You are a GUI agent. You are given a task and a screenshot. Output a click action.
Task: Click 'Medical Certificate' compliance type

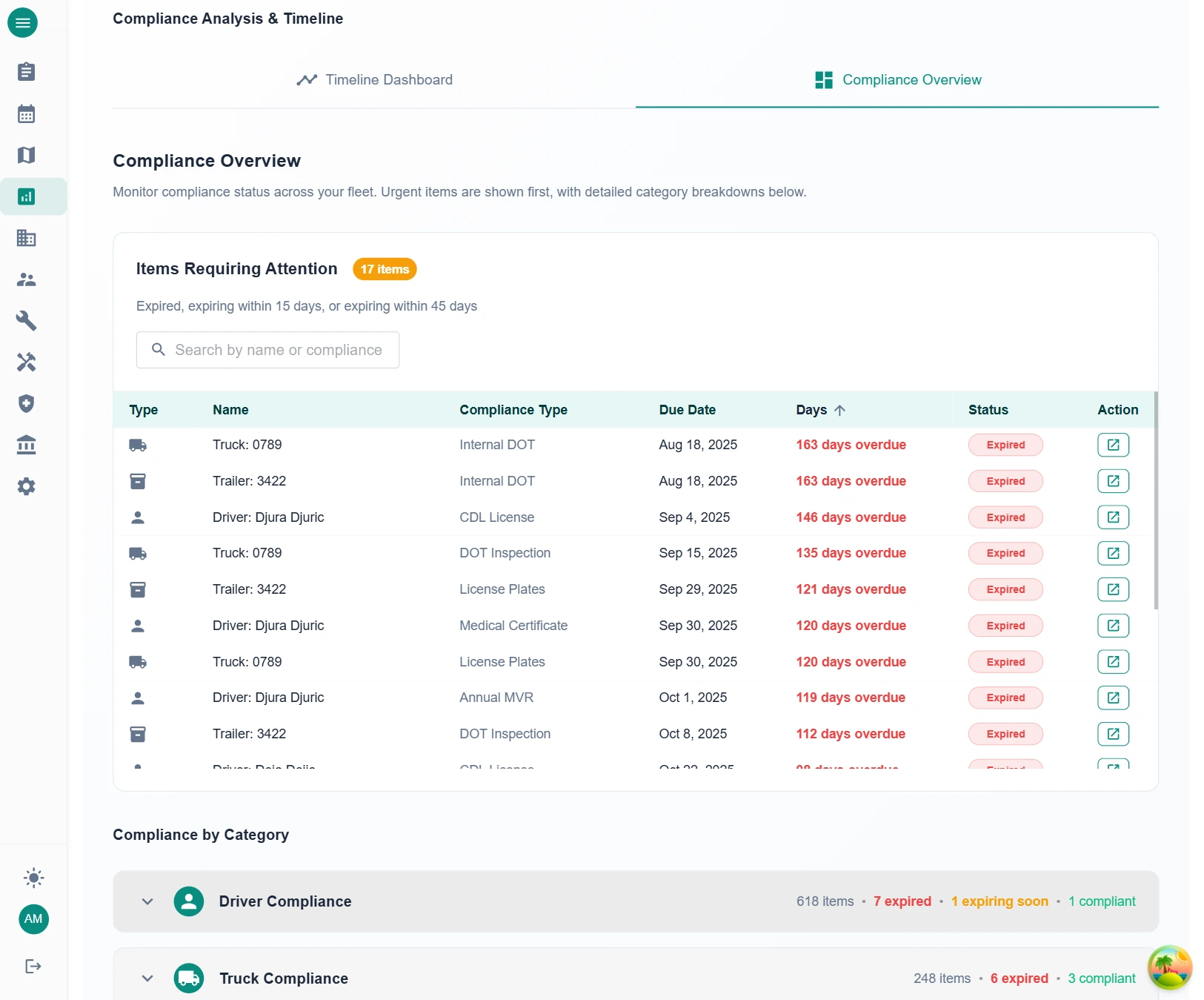point(513,626)
